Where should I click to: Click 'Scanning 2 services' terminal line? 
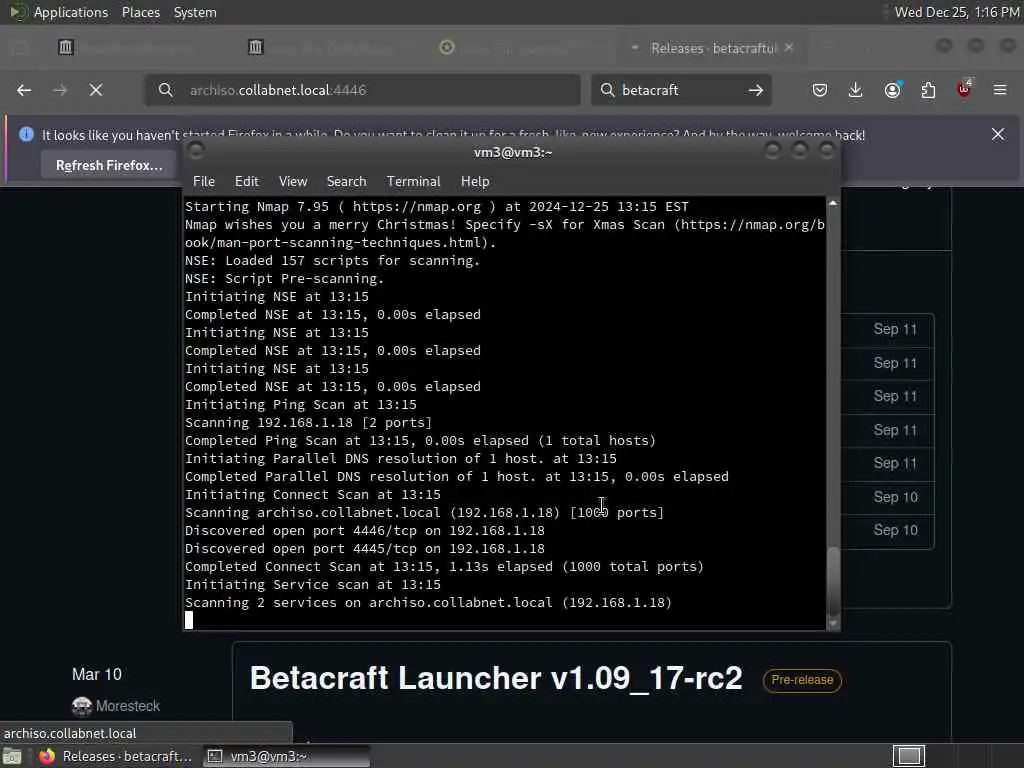click(x=428, y=603)
